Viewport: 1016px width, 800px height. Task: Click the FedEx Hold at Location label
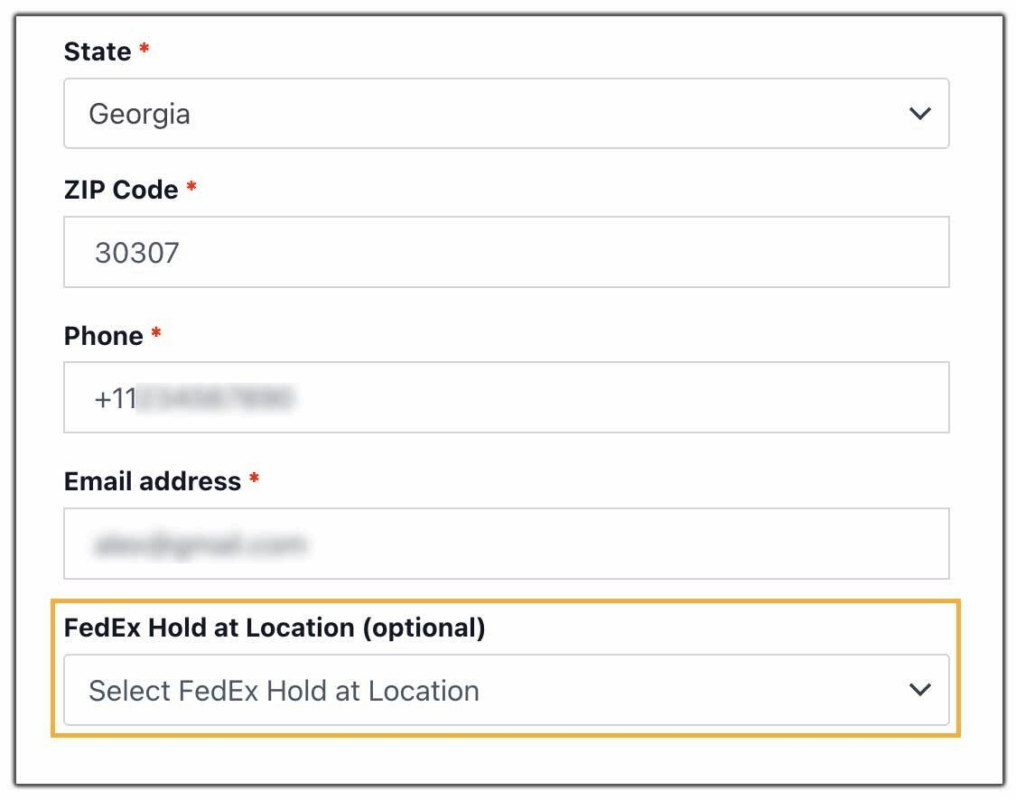point(274,628)
